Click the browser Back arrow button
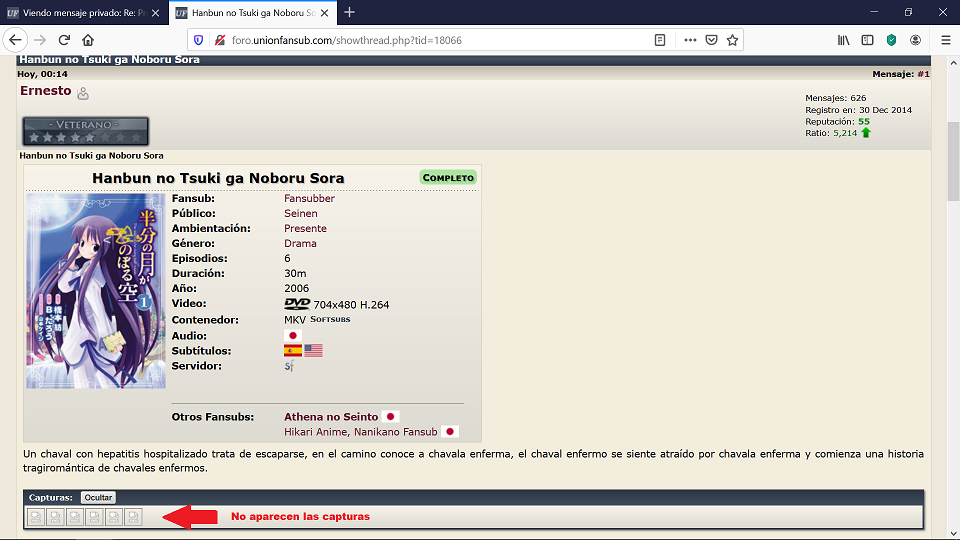The image size is (960, 540). tap(15, 40)
